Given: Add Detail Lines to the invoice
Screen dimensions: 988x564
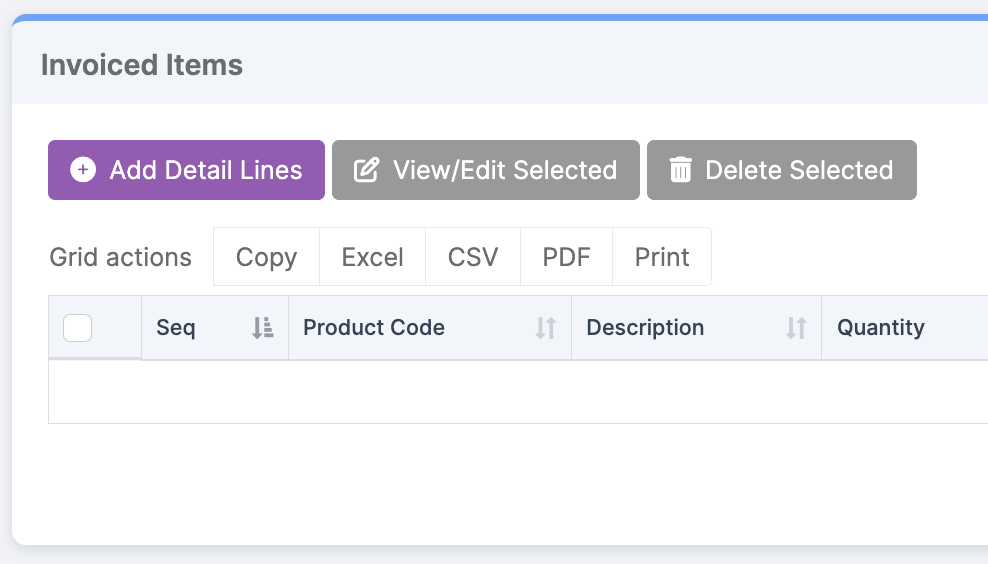Looking at the screenshot, I should 187,170.
